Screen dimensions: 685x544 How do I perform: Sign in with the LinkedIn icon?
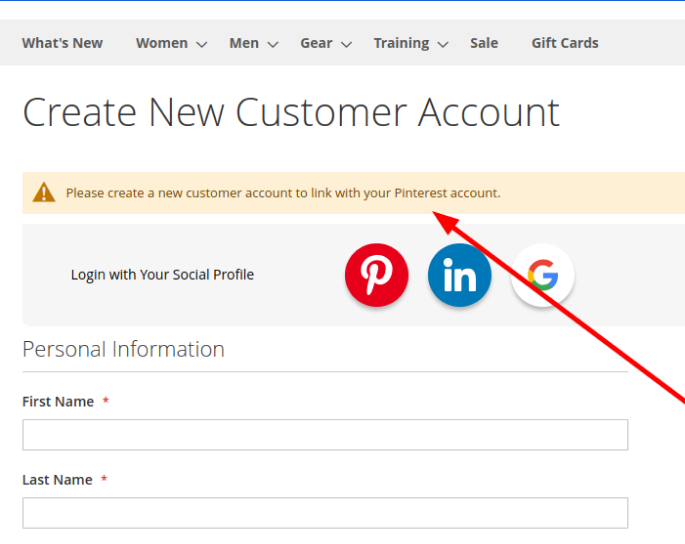[x=460, y=275]
